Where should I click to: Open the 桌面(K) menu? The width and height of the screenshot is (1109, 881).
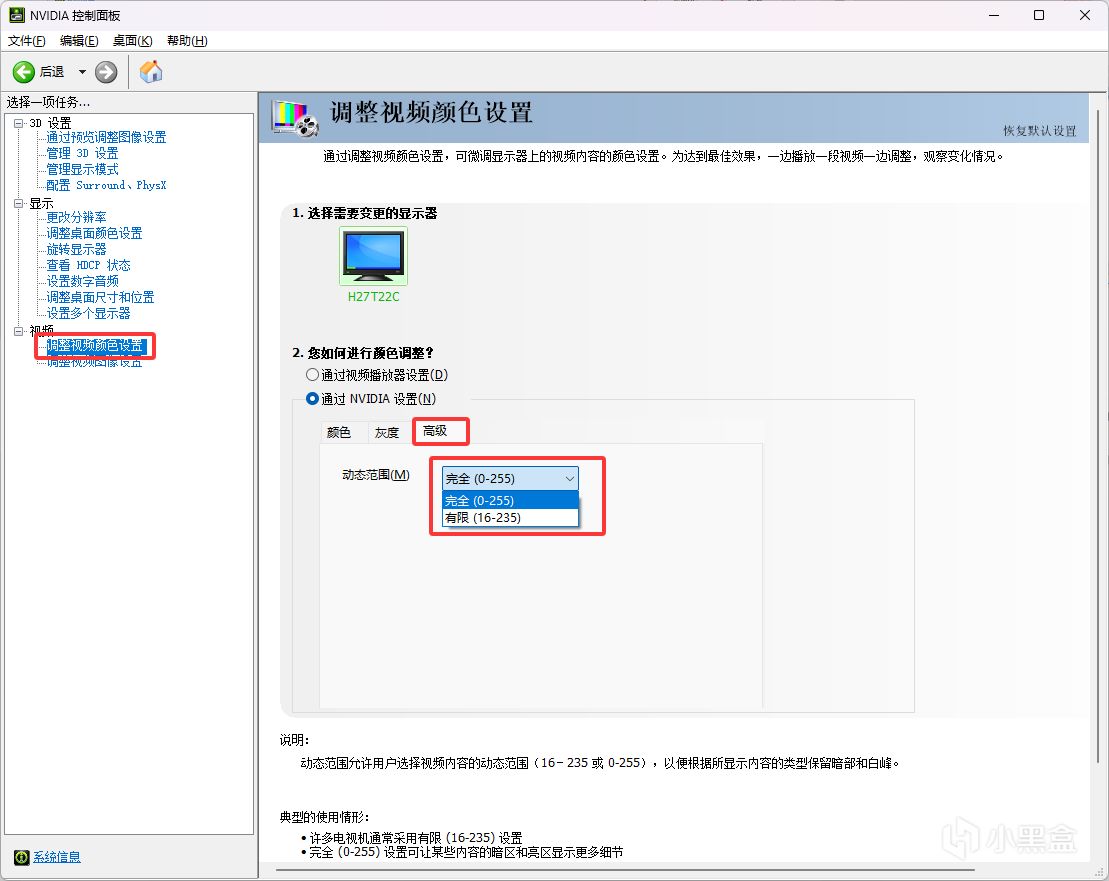132,41
